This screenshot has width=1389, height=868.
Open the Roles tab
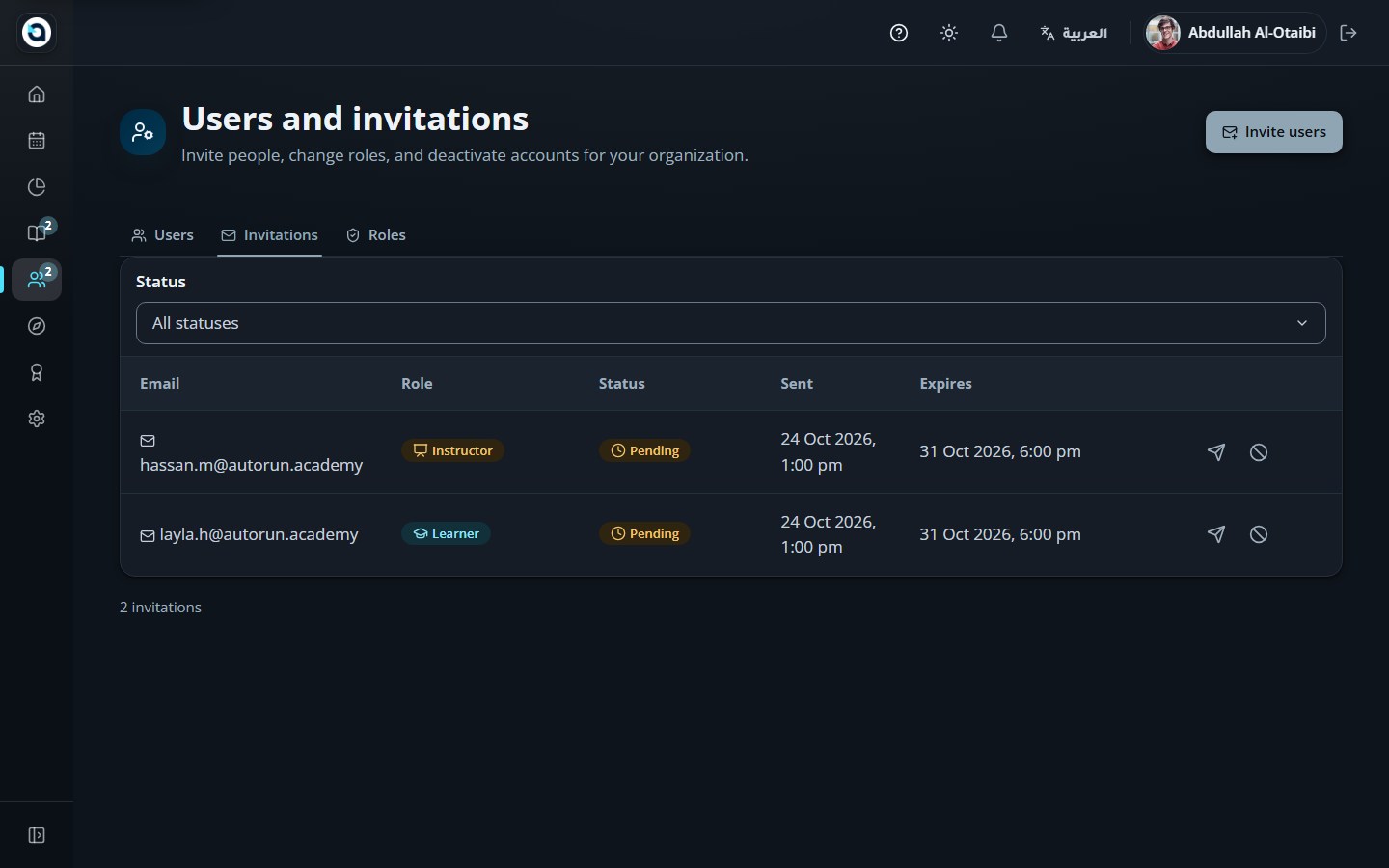point(376,235)
